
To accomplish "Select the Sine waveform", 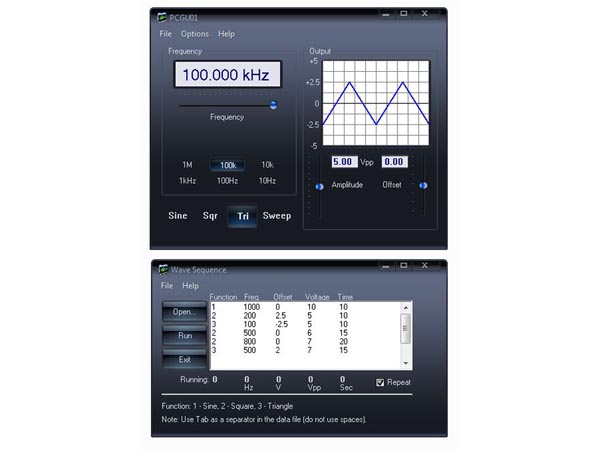I will (x=178, y=216).
